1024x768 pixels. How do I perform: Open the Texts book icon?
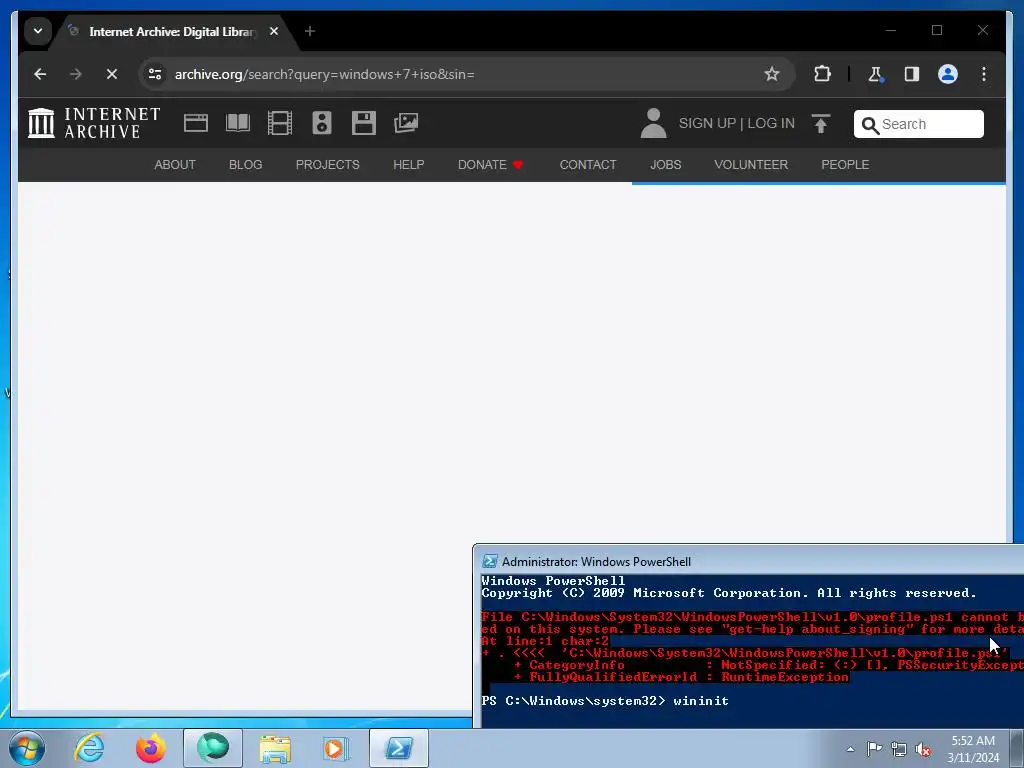238,123
